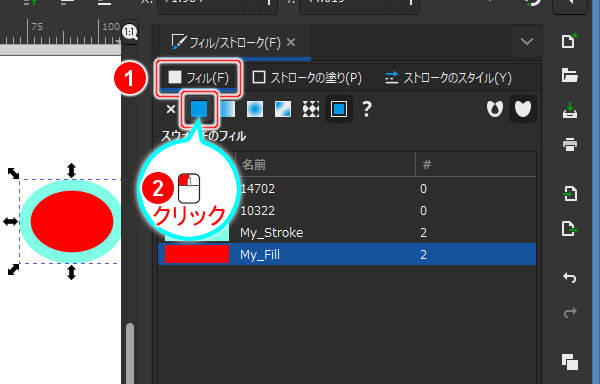Click the canvas vertical scrollbar thumb

coord(130,353)
